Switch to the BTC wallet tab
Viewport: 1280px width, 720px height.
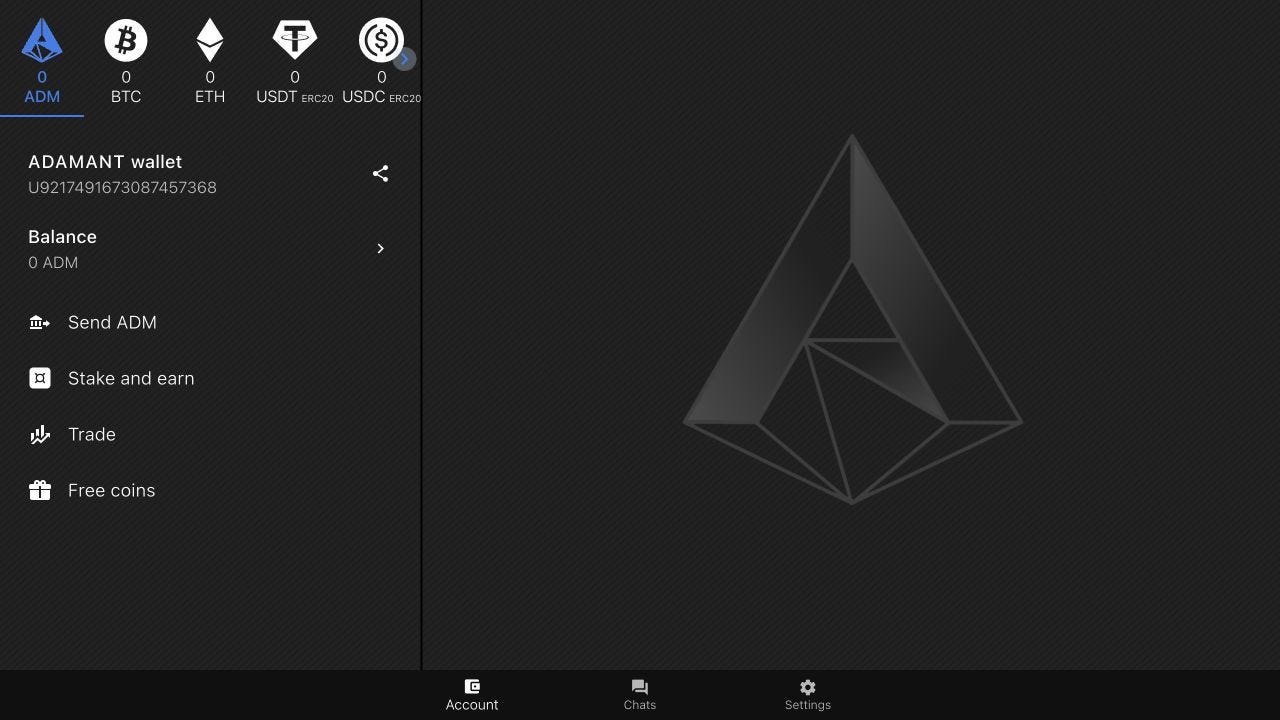tap(126, 59)
